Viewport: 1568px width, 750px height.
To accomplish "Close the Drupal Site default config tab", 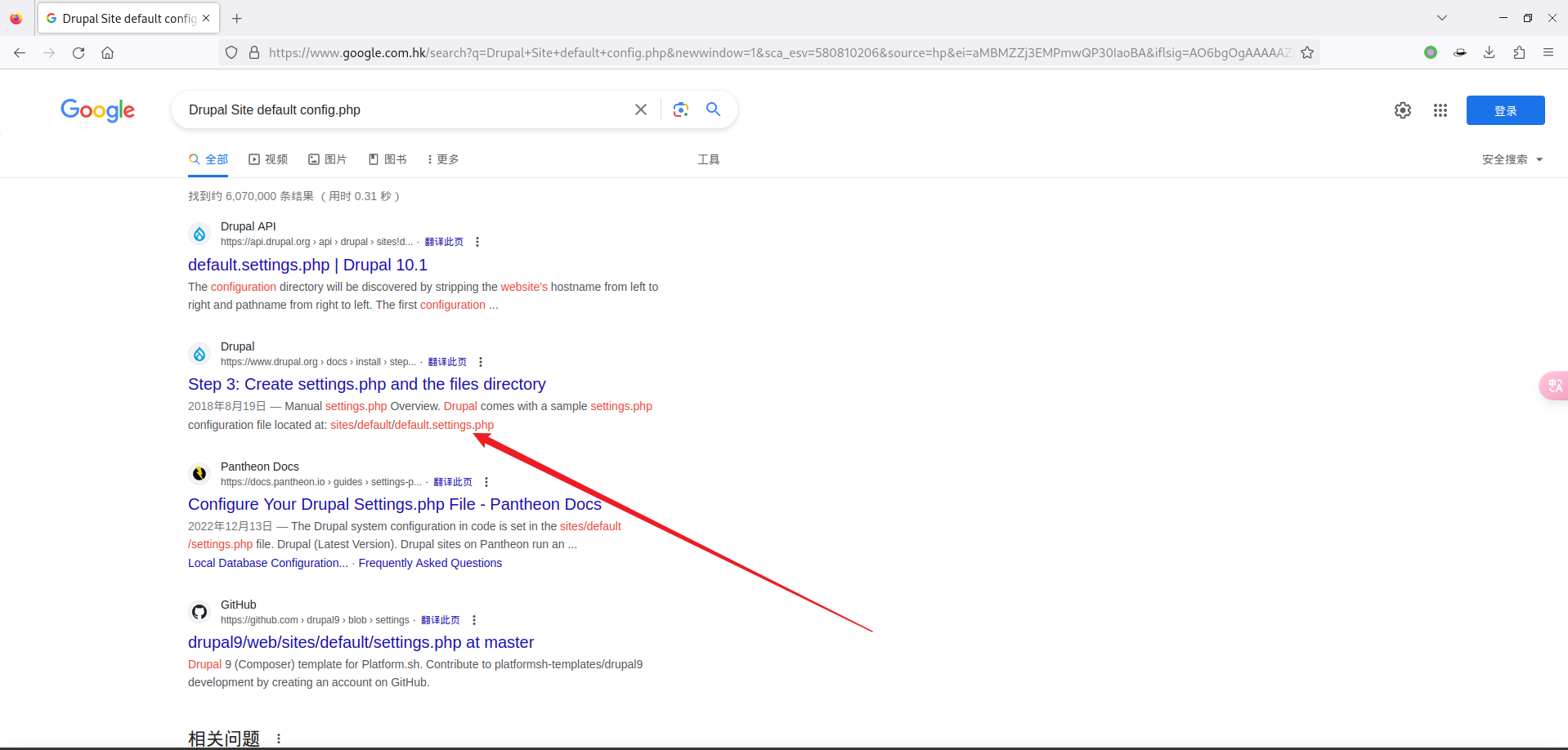I will tap(206, 18).
